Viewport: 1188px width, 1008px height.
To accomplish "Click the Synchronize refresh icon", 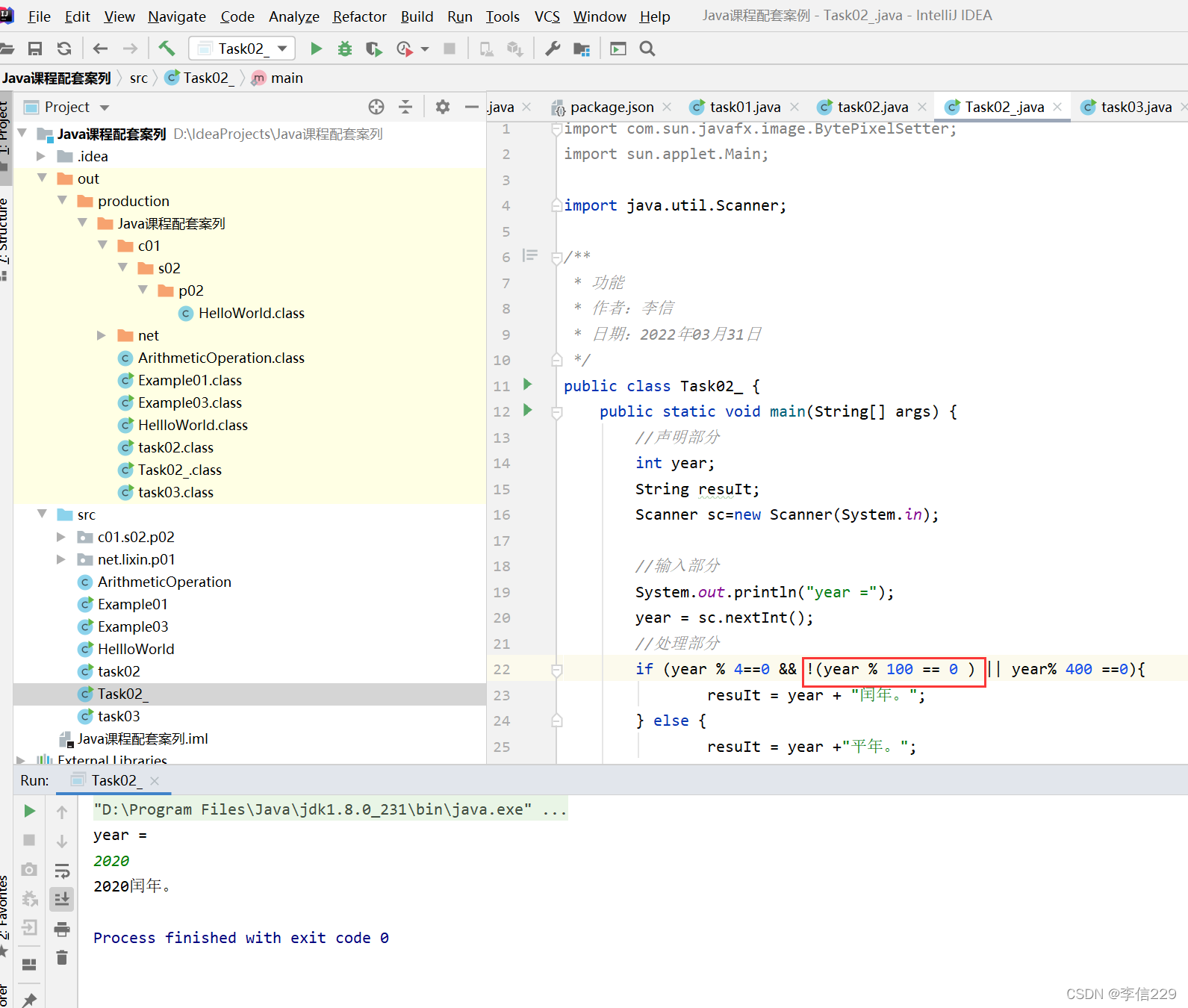I will [64, 49].
